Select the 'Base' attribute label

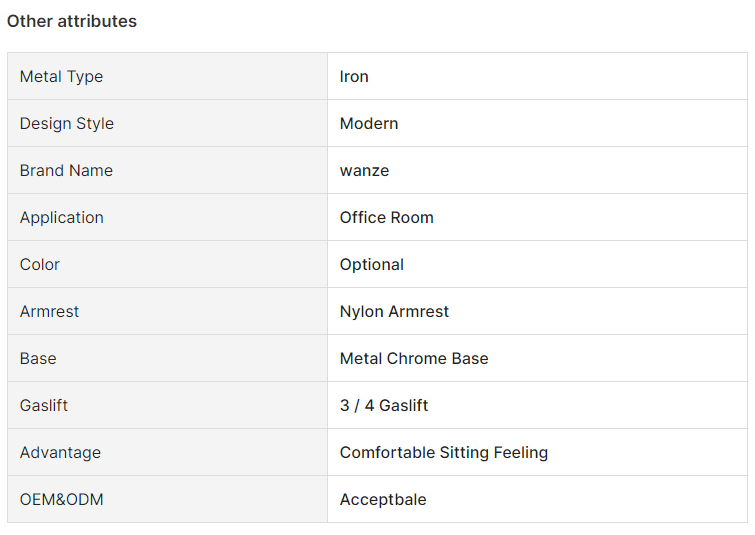coord(38,358)
